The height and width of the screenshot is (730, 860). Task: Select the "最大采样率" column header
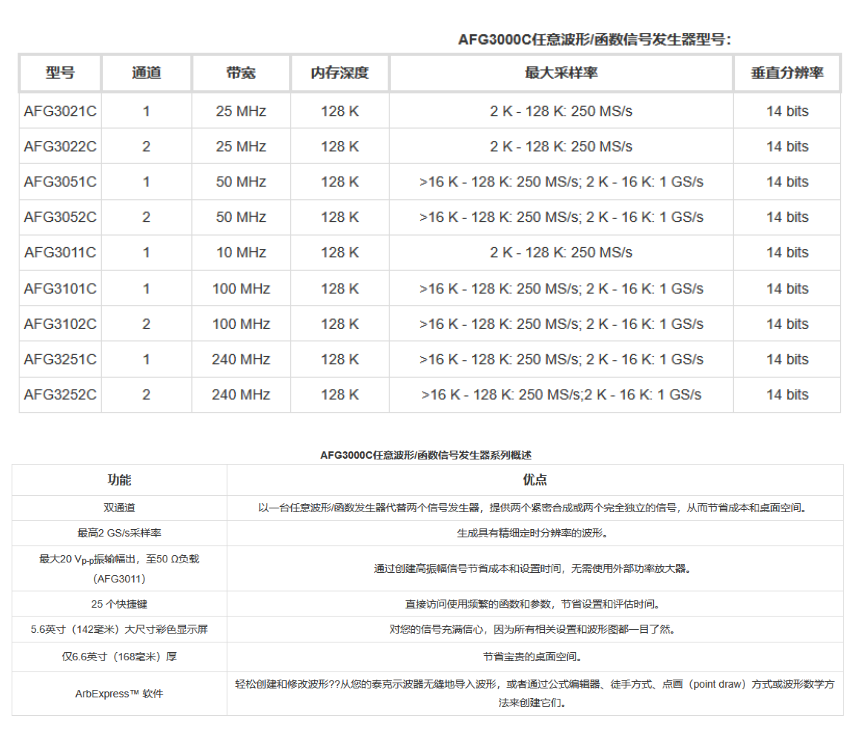(561, 73)
